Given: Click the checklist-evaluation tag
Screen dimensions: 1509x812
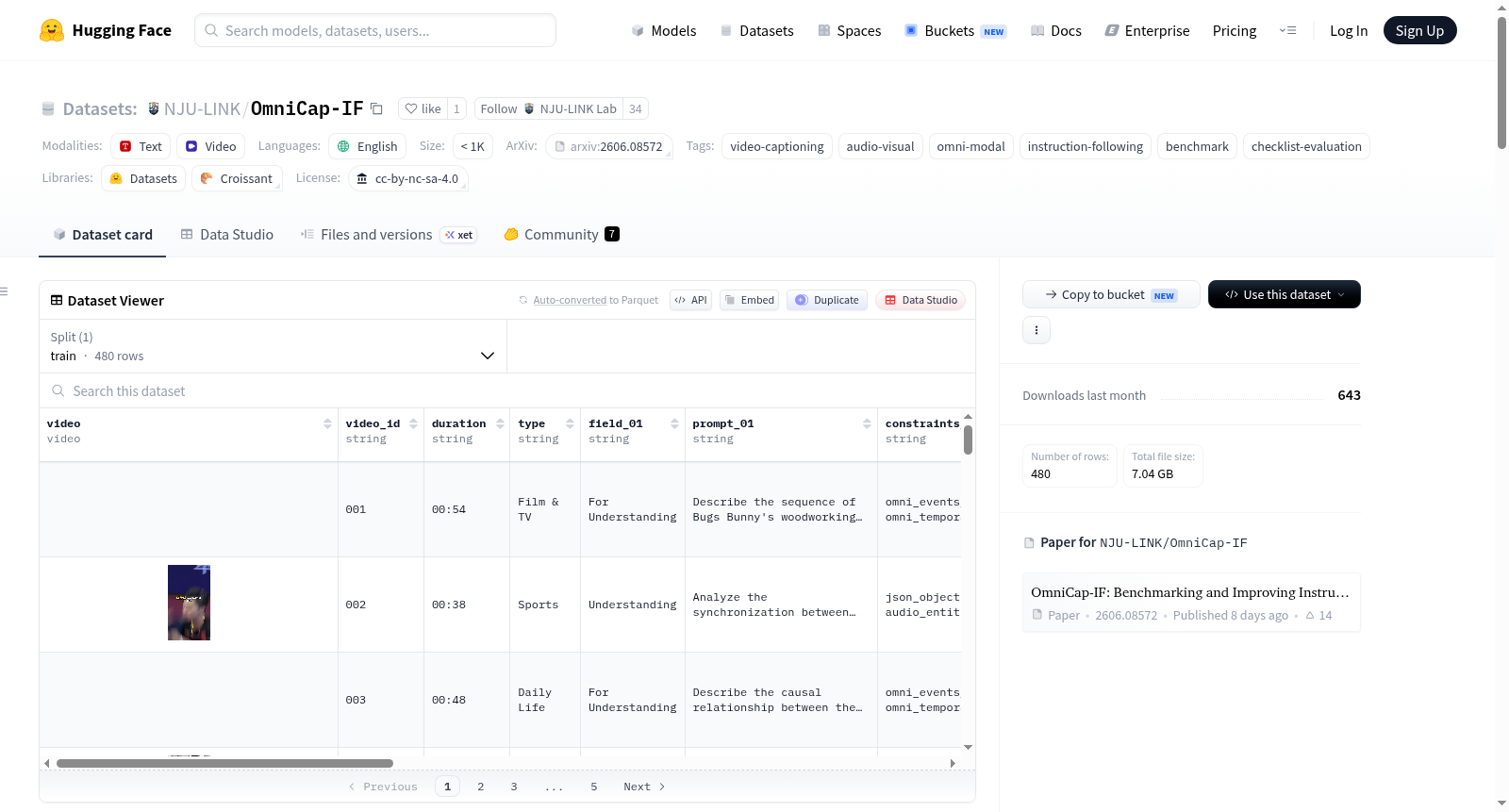Looking at the screenshot, I should click(1306, 146).
